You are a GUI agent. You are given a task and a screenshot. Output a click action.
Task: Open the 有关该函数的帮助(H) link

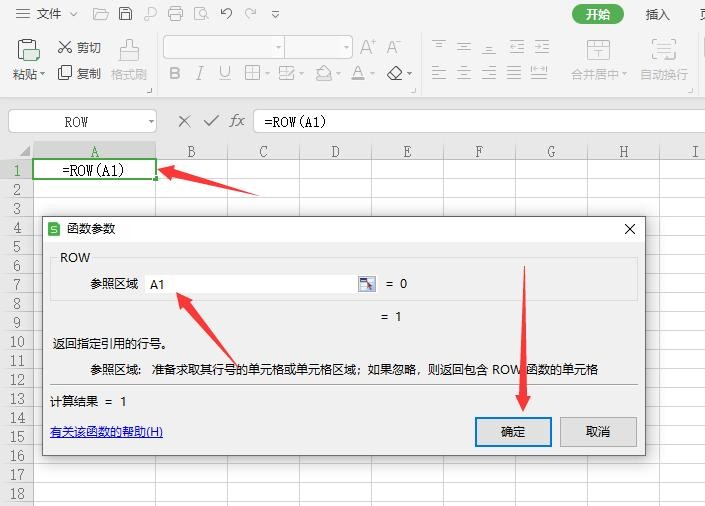pos(106,432)
